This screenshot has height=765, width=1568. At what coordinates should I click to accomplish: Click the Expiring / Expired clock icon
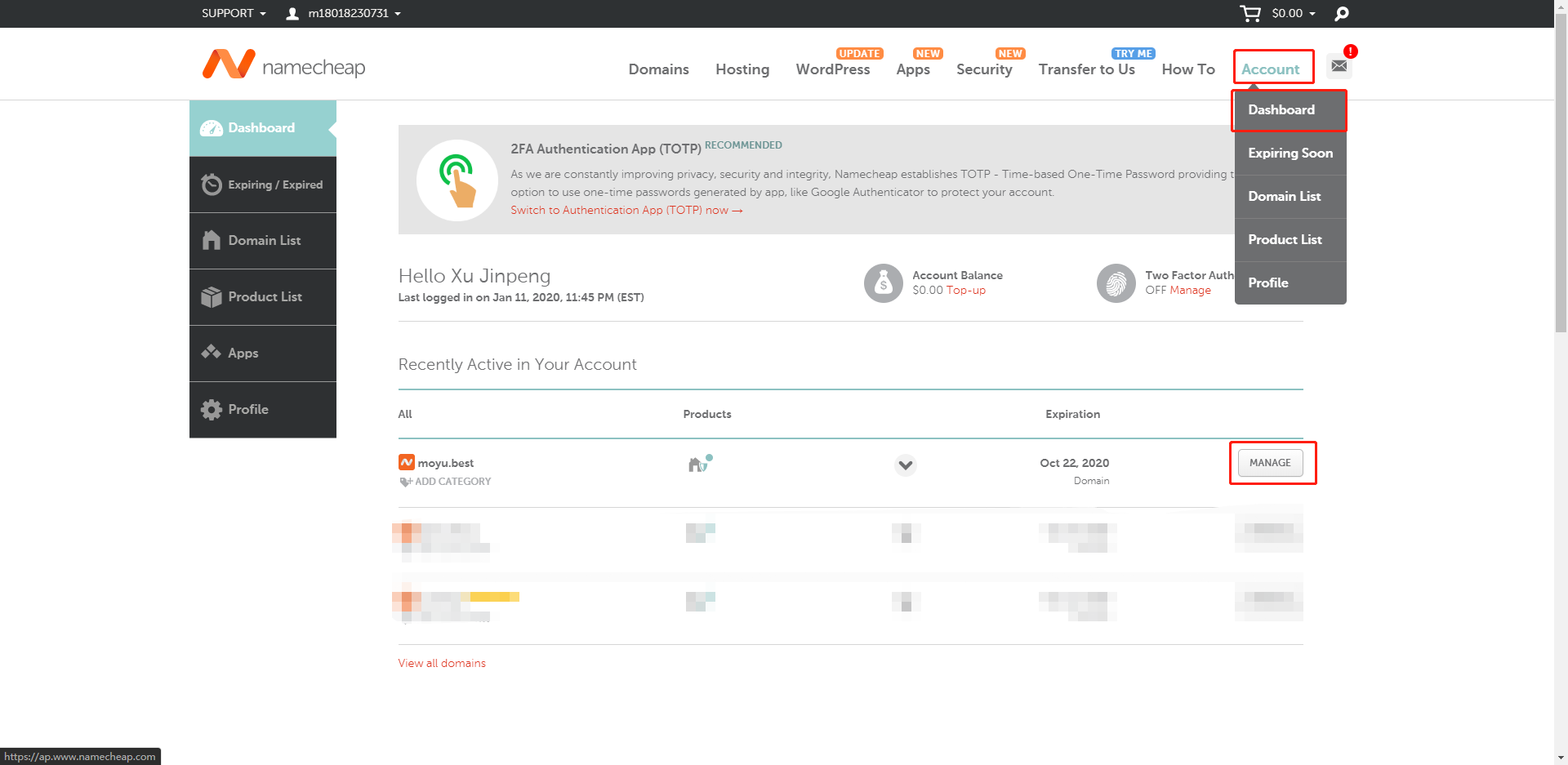pos(212,185)
